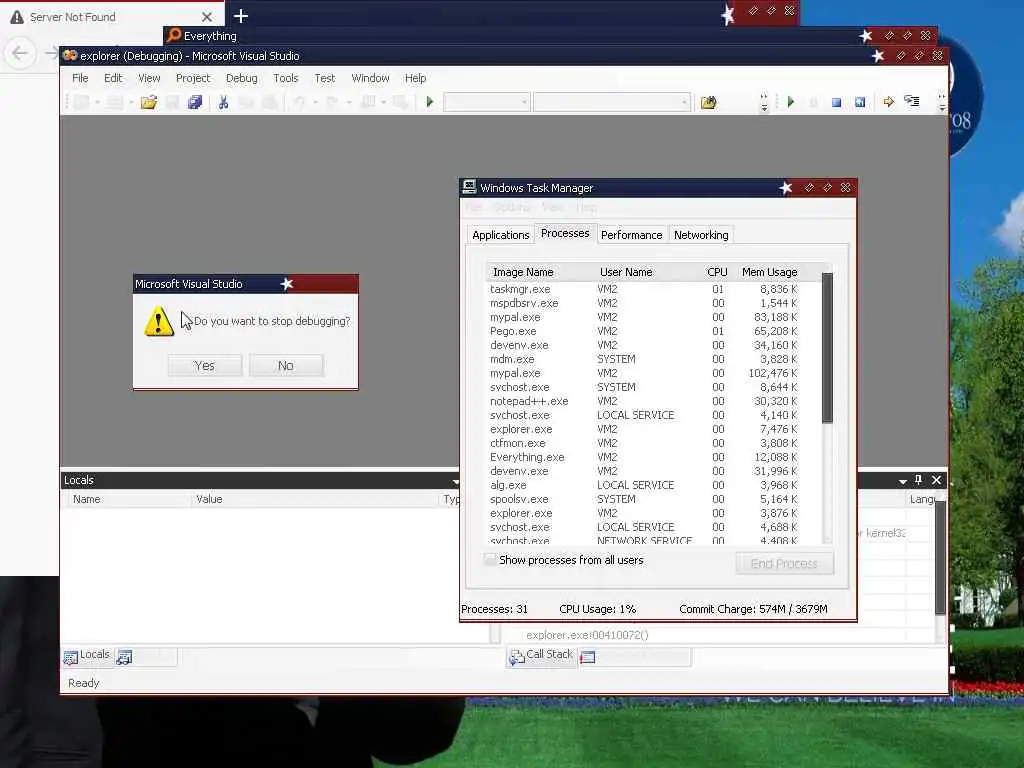Switch to Networking tab in Task Manager

[x=701, y=235]
